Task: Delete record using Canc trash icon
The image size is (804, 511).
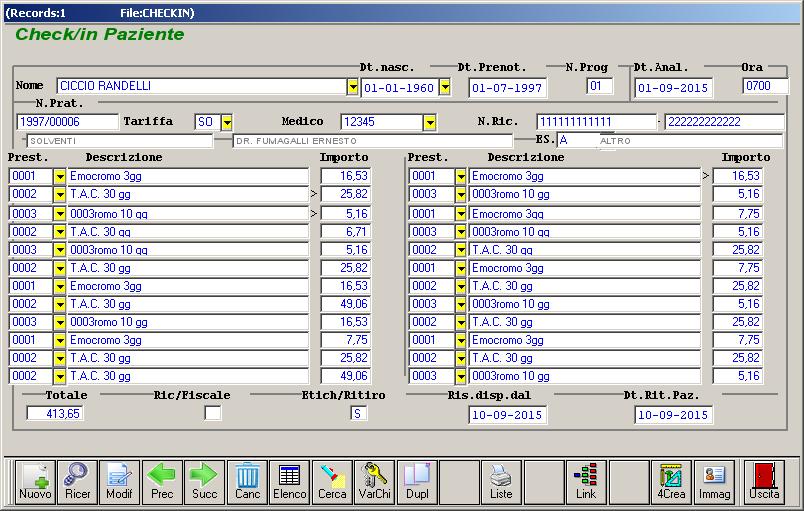Action: (247, 482)
